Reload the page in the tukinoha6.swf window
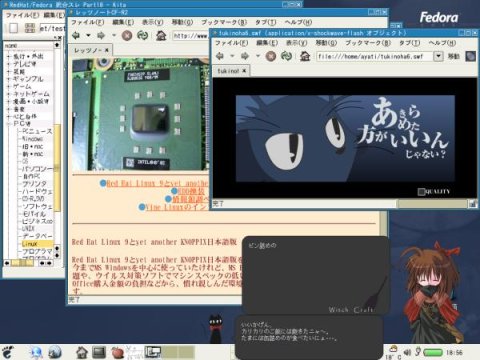The width and height of the screenshot is (480, 360). [x=286, y=56]
